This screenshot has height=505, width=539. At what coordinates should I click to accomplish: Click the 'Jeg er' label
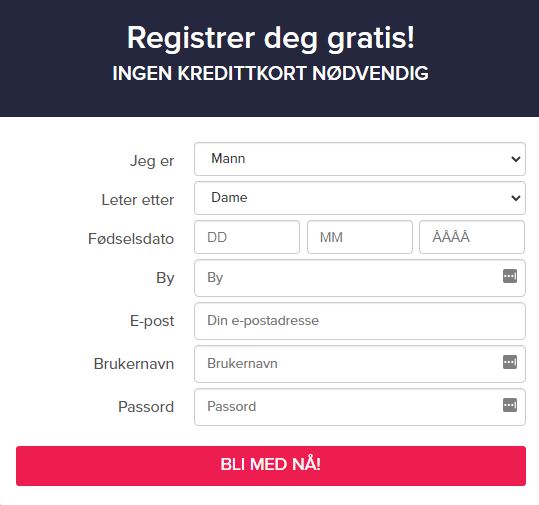152,161
